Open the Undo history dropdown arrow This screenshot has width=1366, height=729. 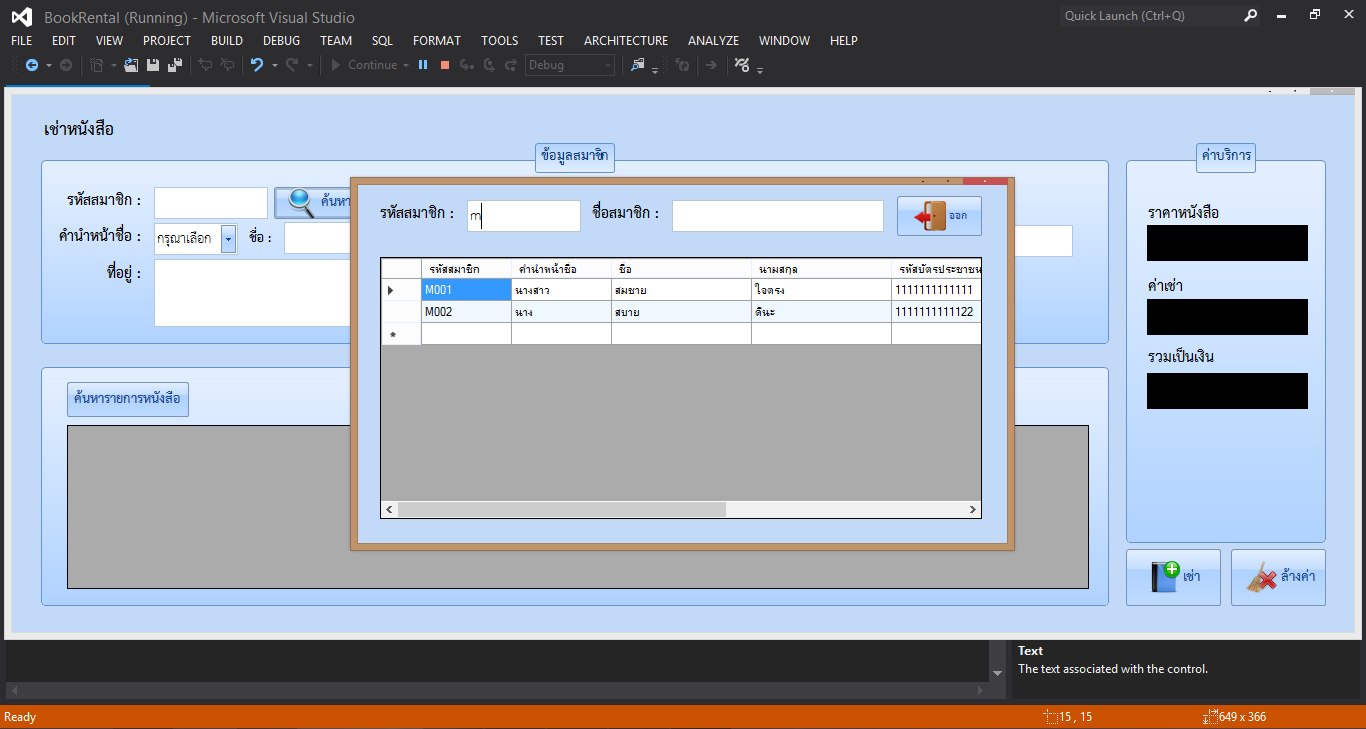point(274,65)
